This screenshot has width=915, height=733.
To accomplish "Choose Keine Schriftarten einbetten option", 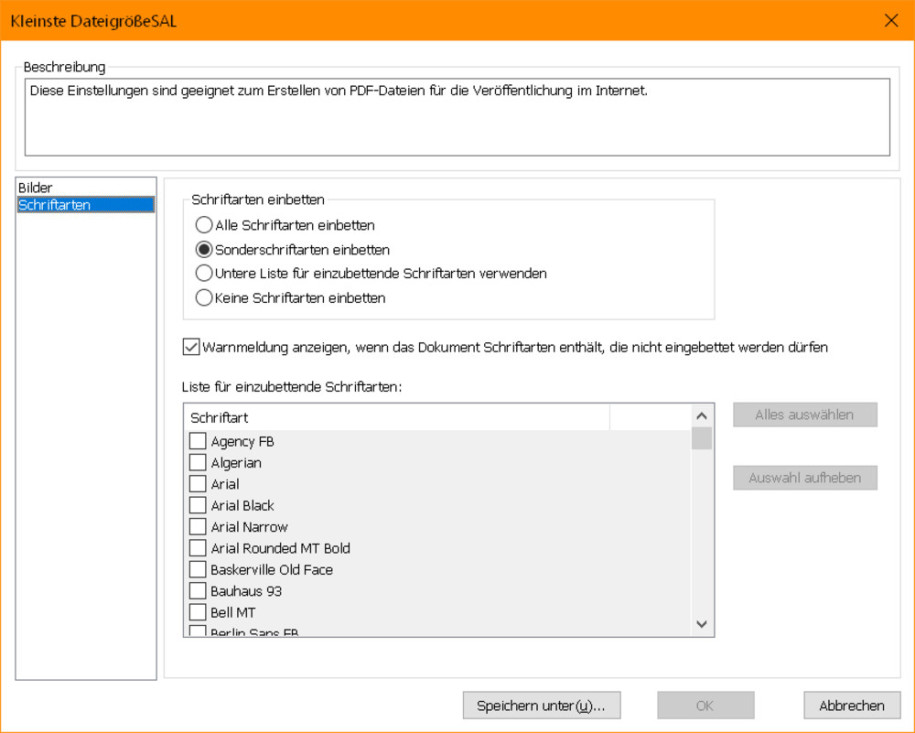I will tap(204, 298).
